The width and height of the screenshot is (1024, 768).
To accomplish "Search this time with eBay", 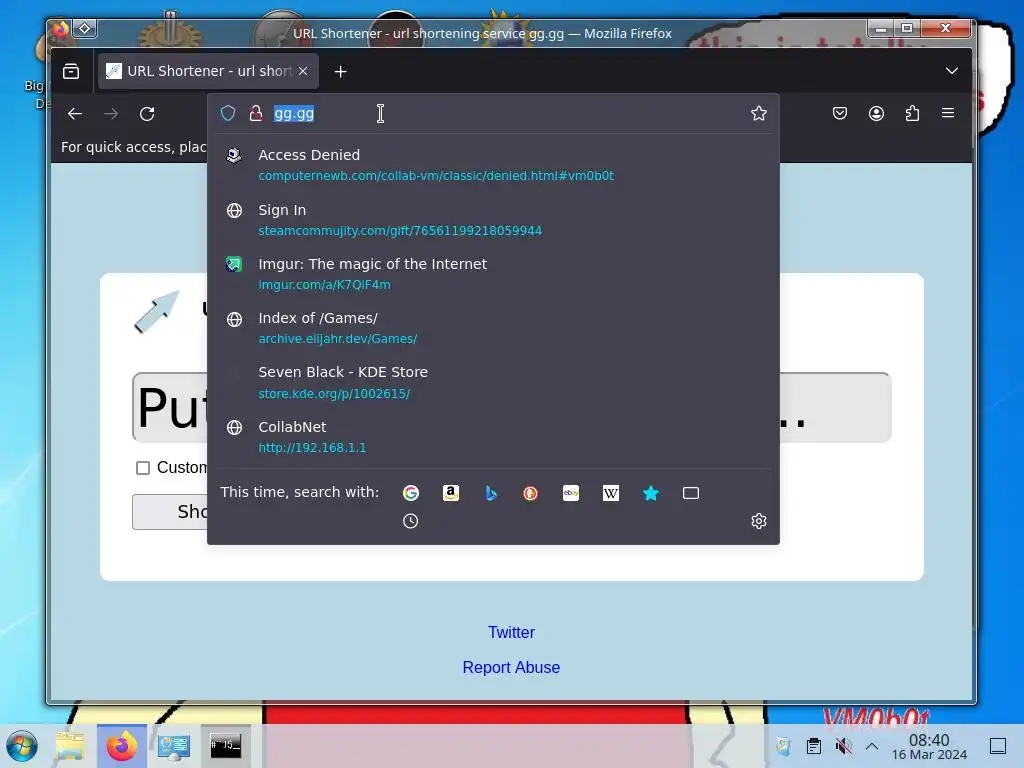I will [571, 493].
